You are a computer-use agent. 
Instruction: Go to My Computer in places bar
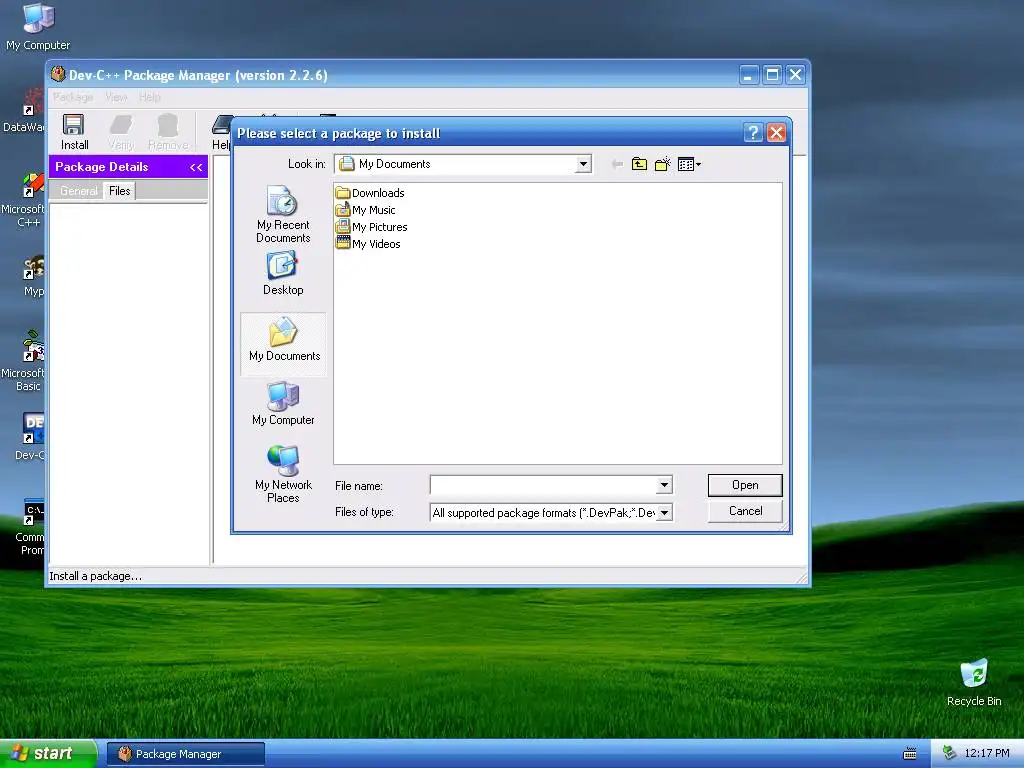283,404
